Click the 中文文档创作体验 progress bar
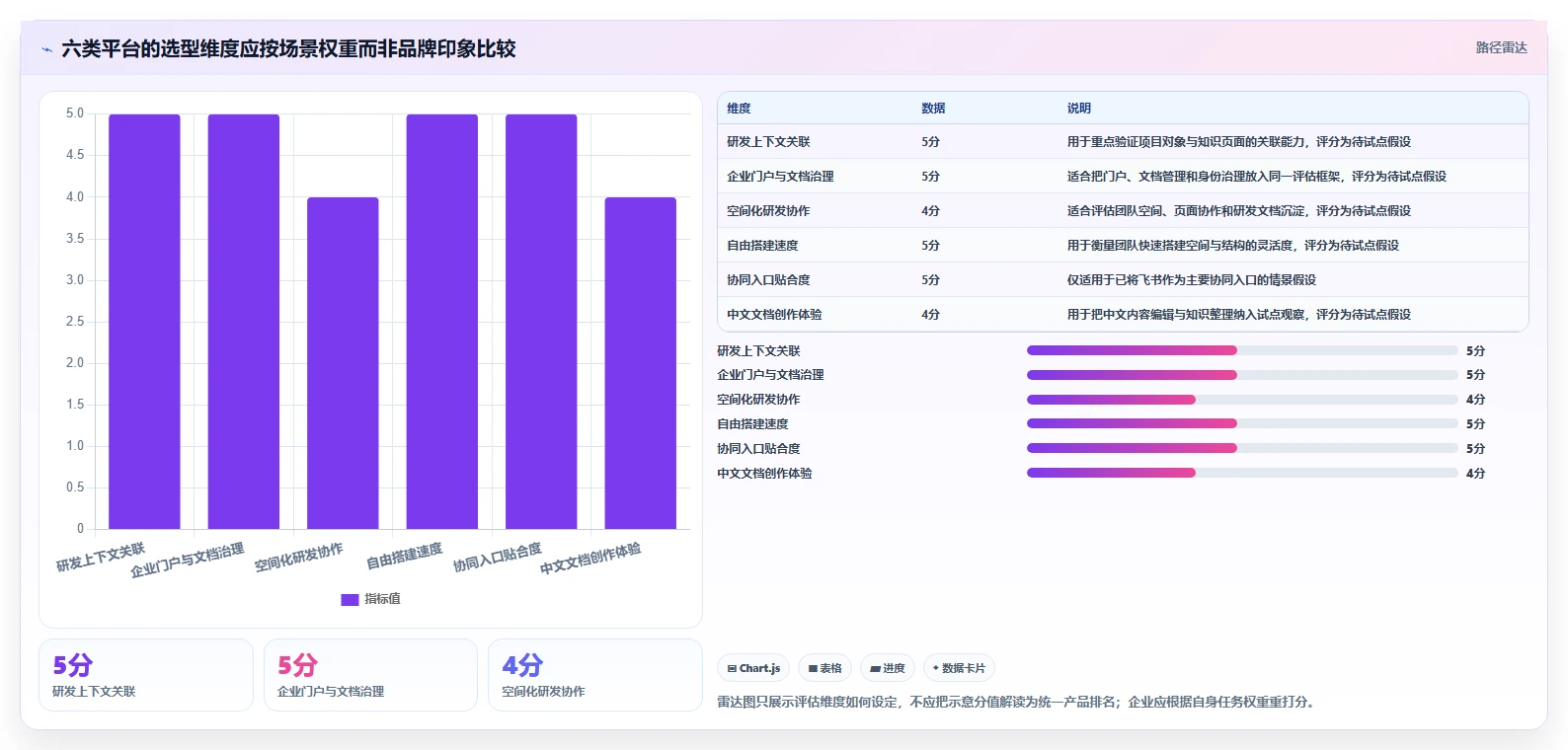 coord(1242,473)
